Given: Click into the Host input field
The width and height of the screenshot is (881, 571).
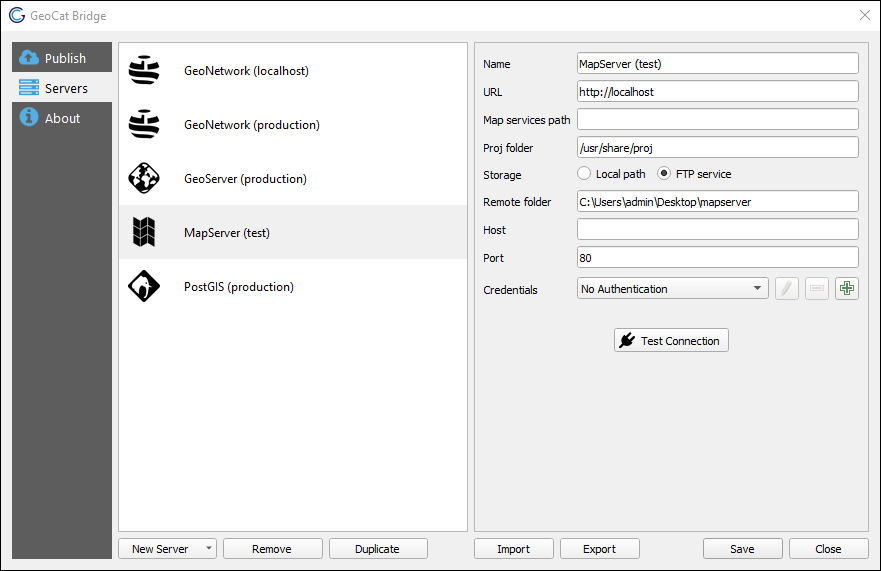Looking at the screenshot, I should (718, 230).
